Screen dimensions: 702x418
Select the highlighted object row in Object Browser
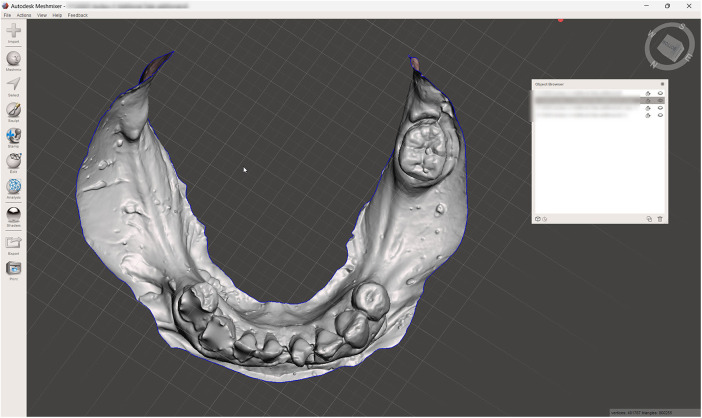(599, 100)
